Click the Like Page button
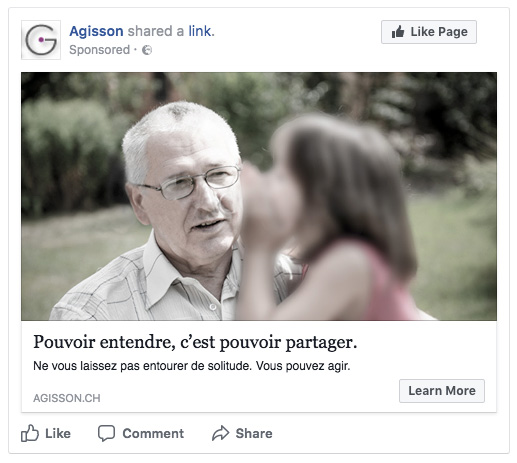The image size is (517, 463). click(x=429, y=32)
